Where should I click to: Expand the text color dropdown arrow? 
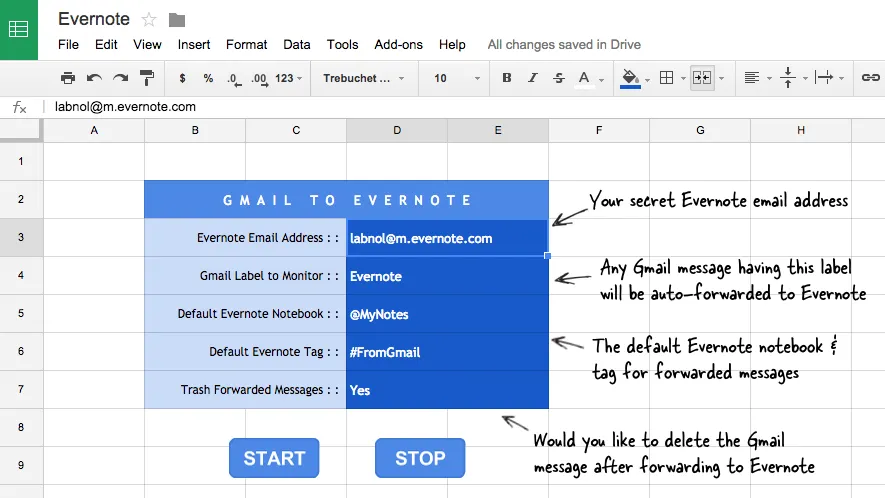click(x=602, y=80)
